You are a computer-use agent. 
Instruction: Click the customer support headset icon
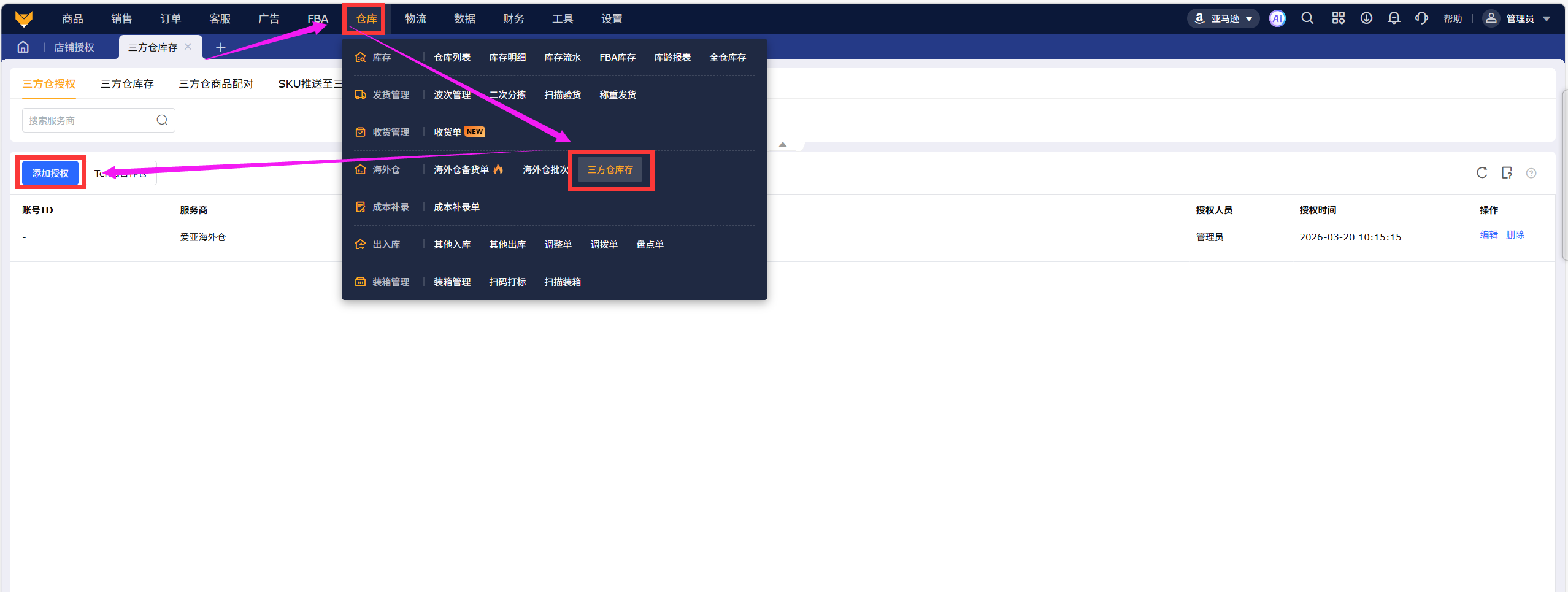(1421, 19)
